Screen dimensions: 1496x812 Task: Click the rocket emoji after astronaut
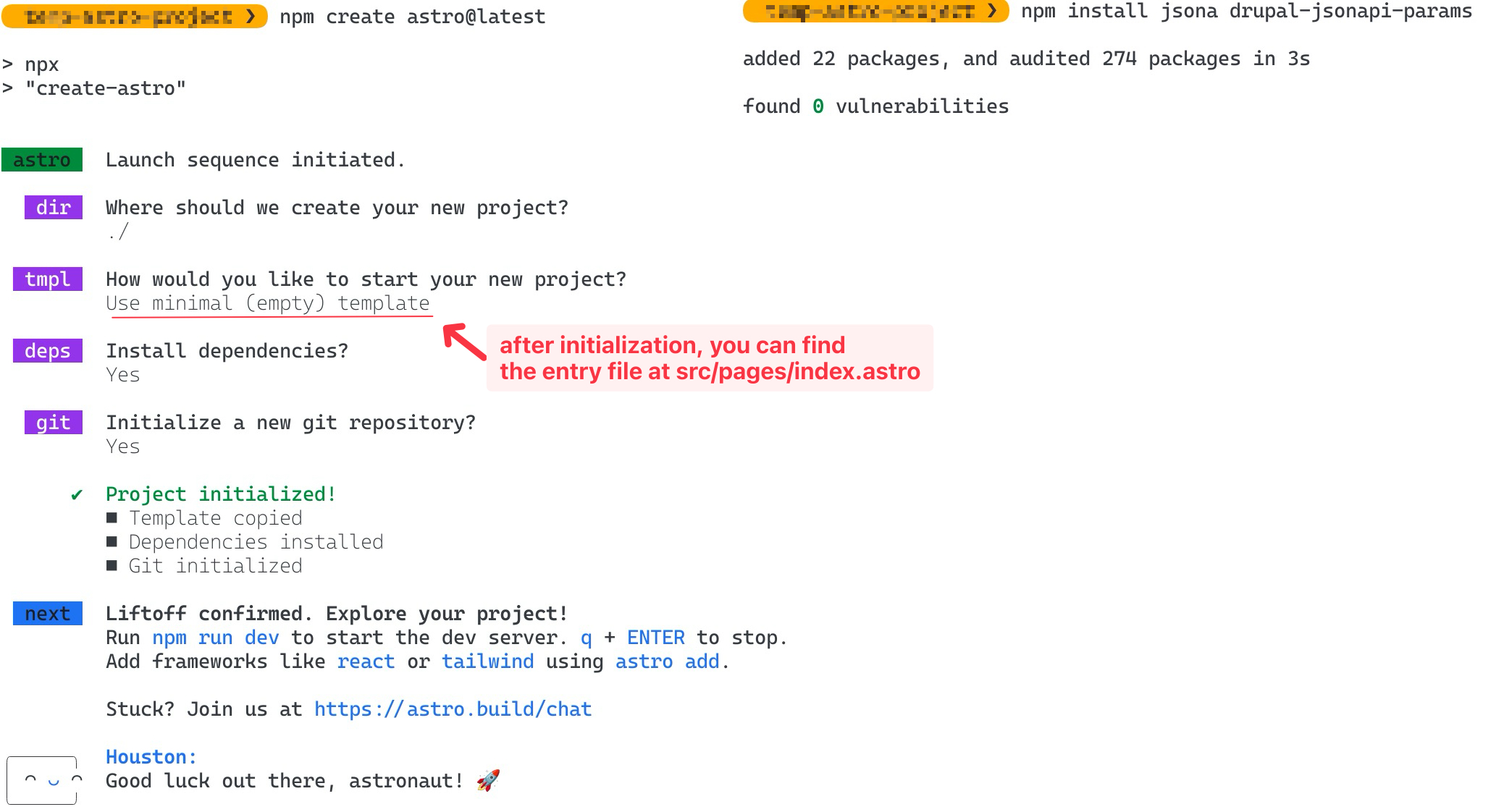pyautogui.click(x=488, y=781)
